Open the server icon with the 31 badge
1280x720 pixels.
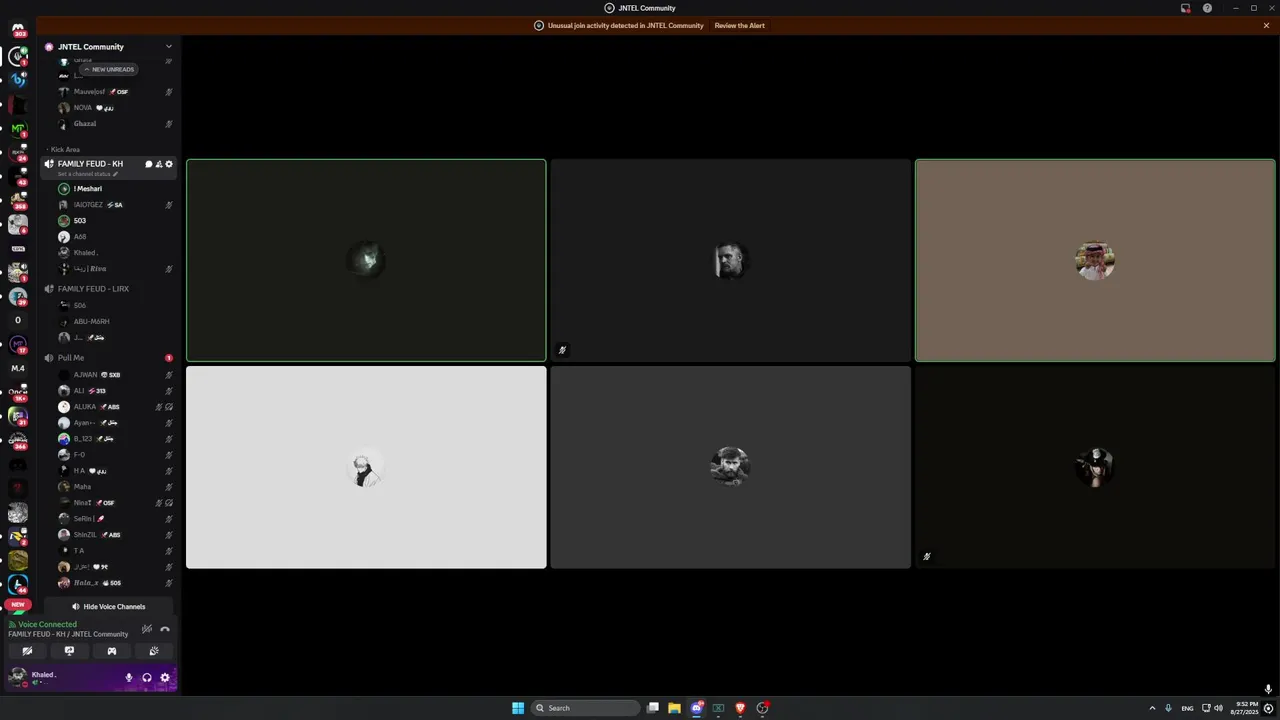pos(17,416)
